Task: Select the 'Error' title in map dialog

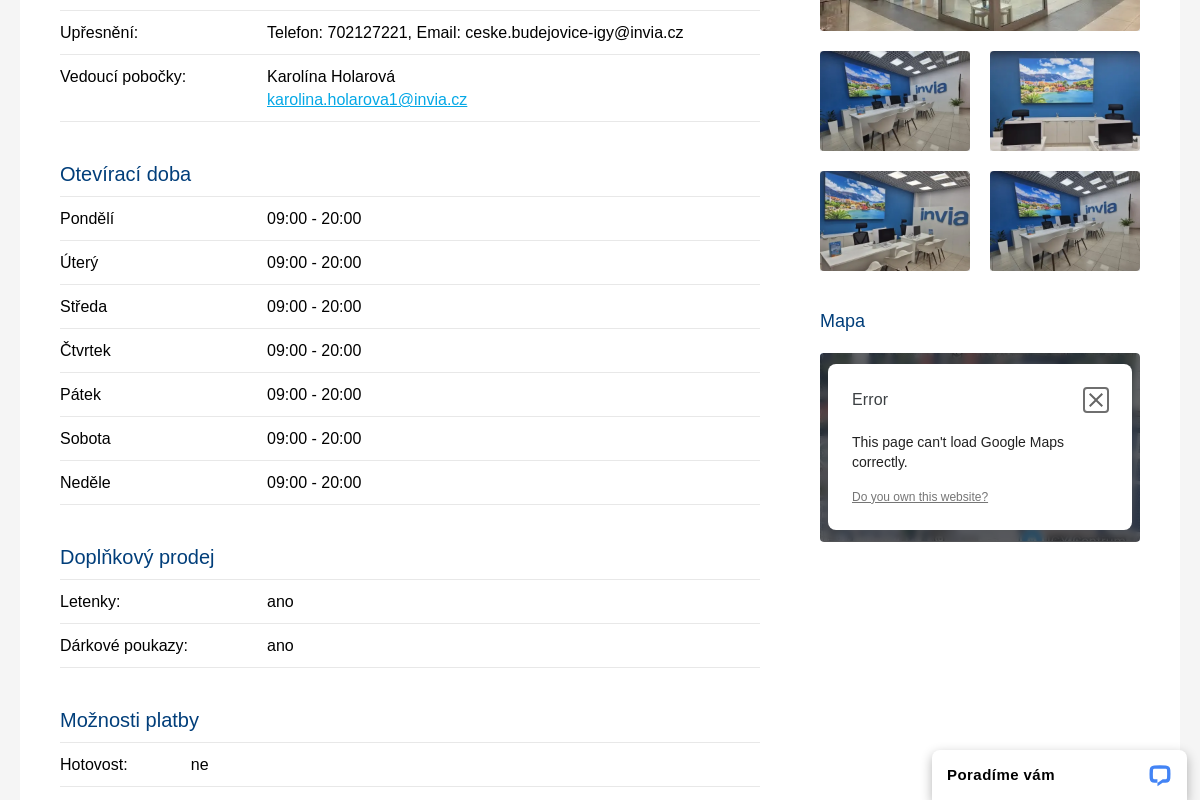Action: point(870,400)
